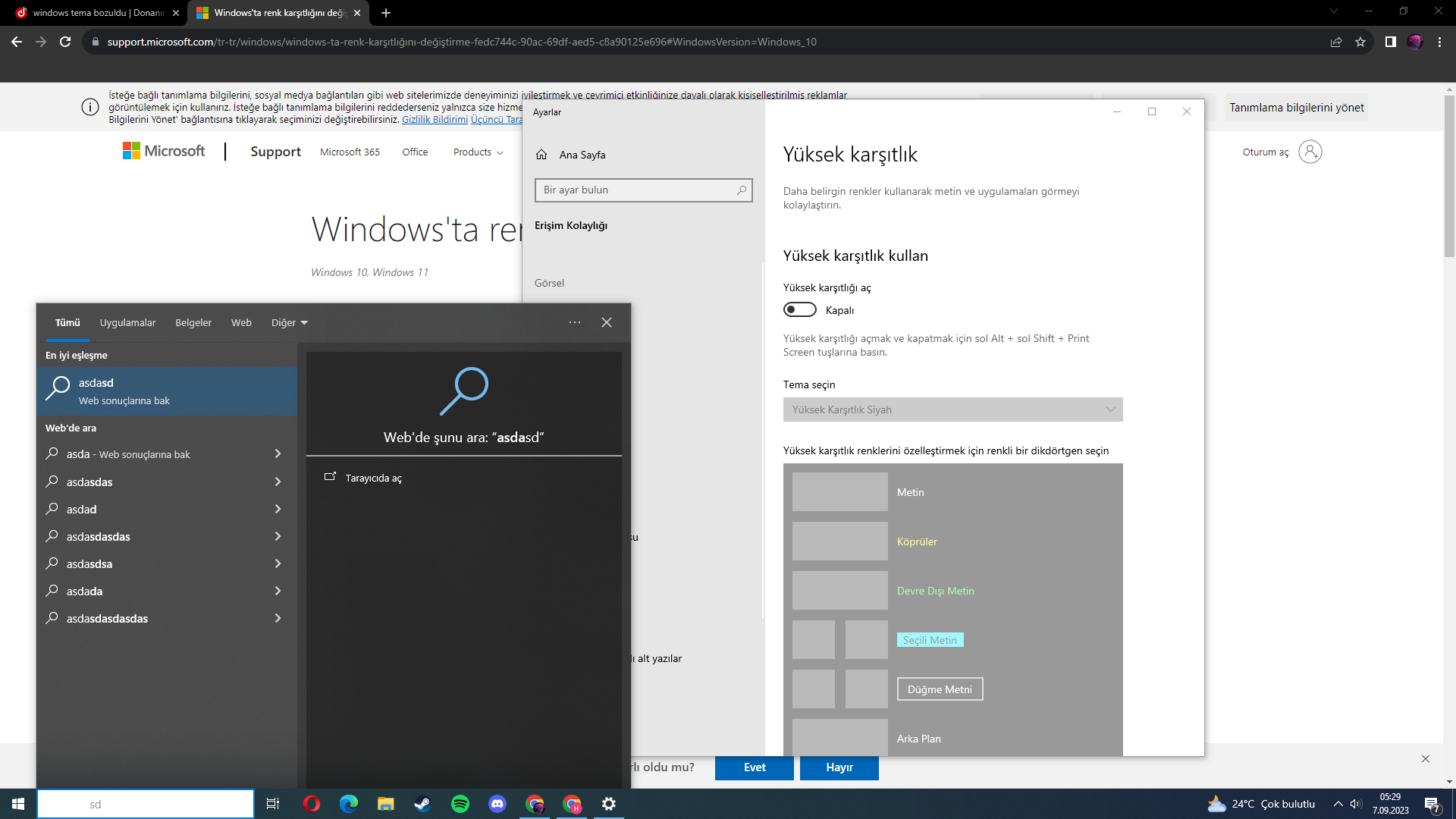The width and height of the screenshot is (1456, 819).
Task: Open the Tema seçin dropdown
Action: pyautogui.click(x=952, y=409)
